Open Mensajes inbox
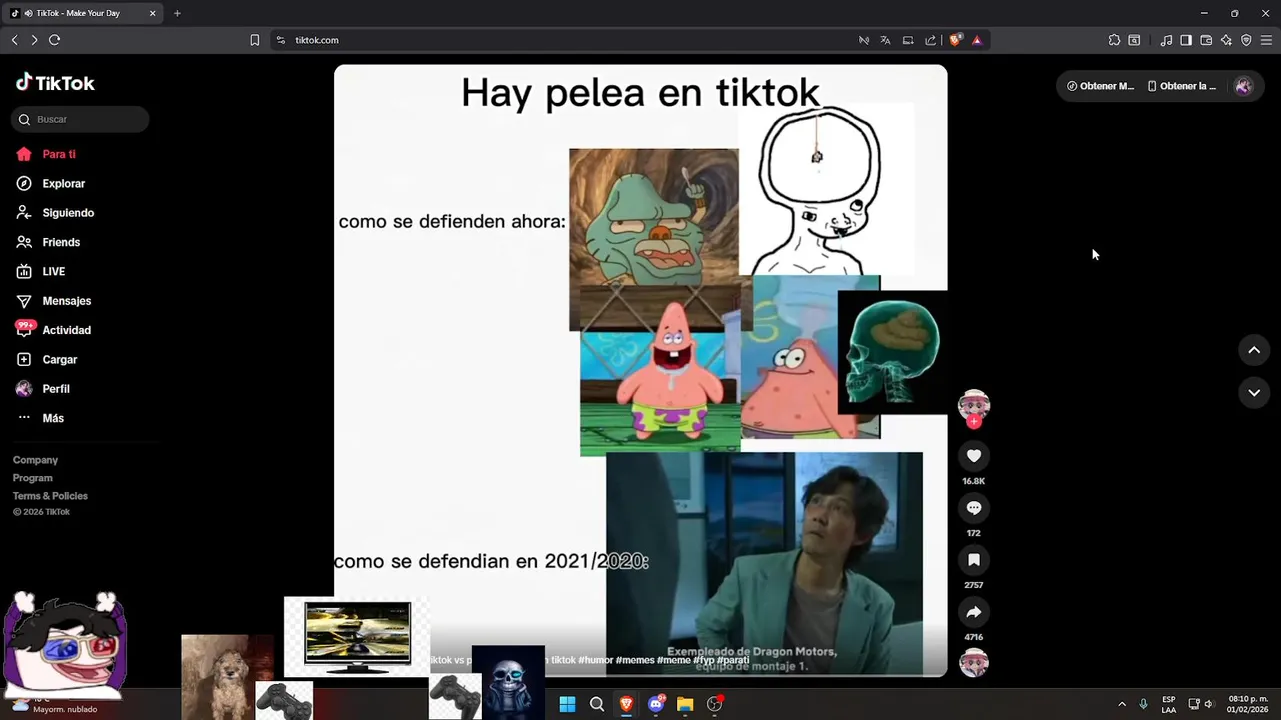The height and width of the screenshot is (720, 1281). click(54, 301)
